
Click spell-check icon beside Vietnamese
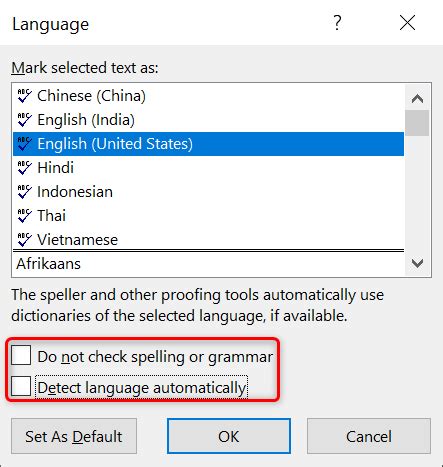(24, 240)
